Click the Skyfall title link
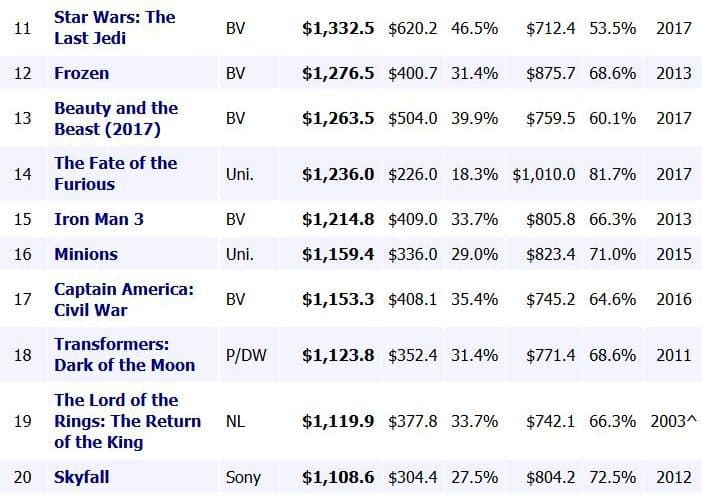Viewport: 702px width, 504px height. 81,478
